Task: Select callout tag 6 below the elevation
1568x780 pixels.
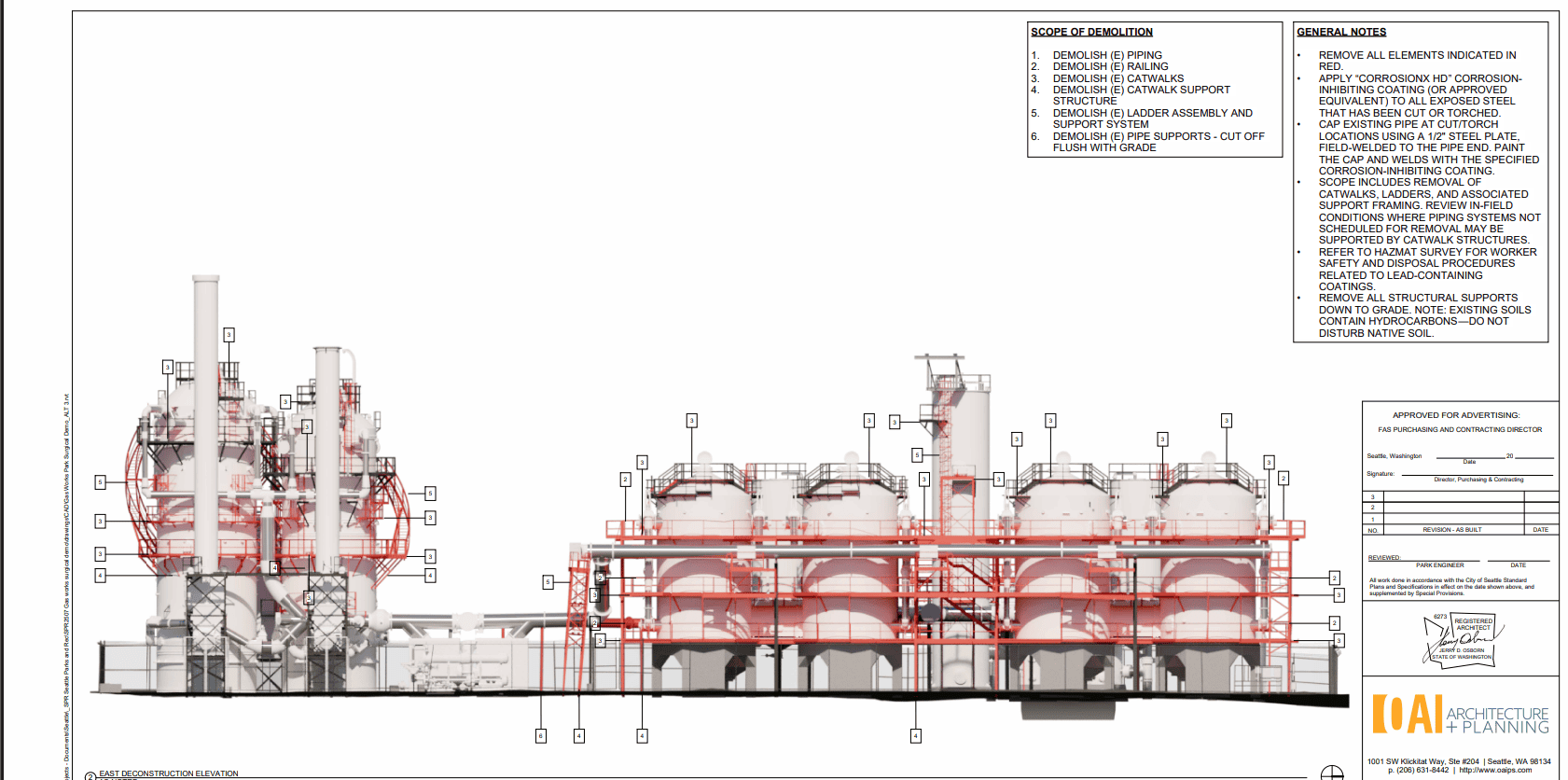Action: [540, 736]
